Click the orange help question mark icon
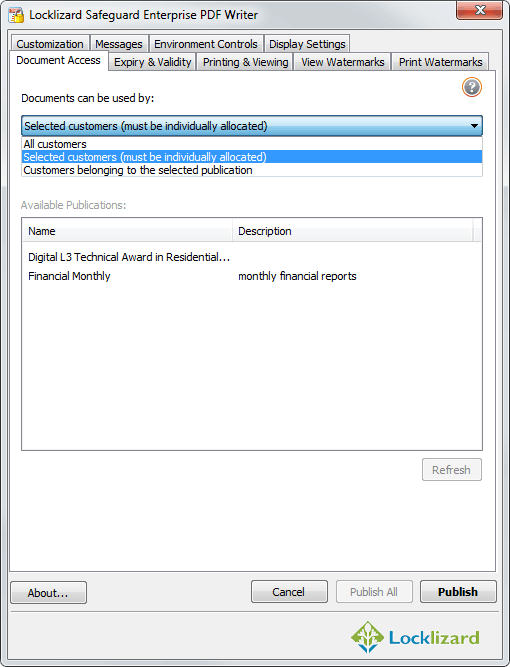The height and width of the screenshot is (667, 510). [472, 87]
